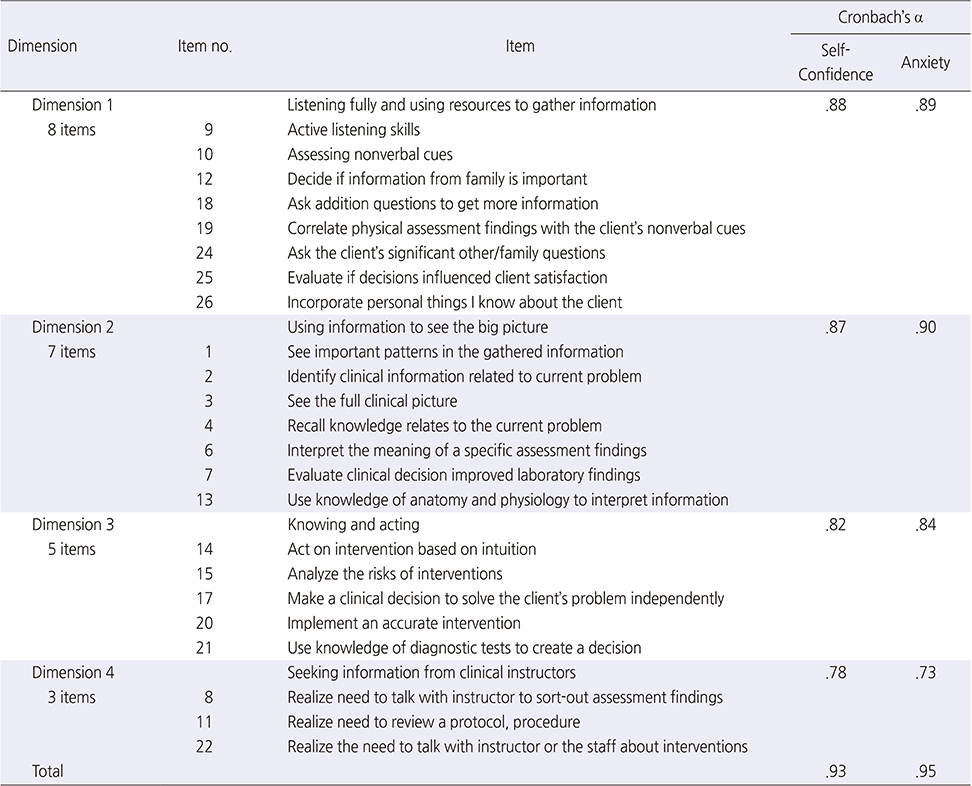Viewport: 972px width, 786px height.
Task: Select the Dimension 1 row label
Action: tap(73, 105)
